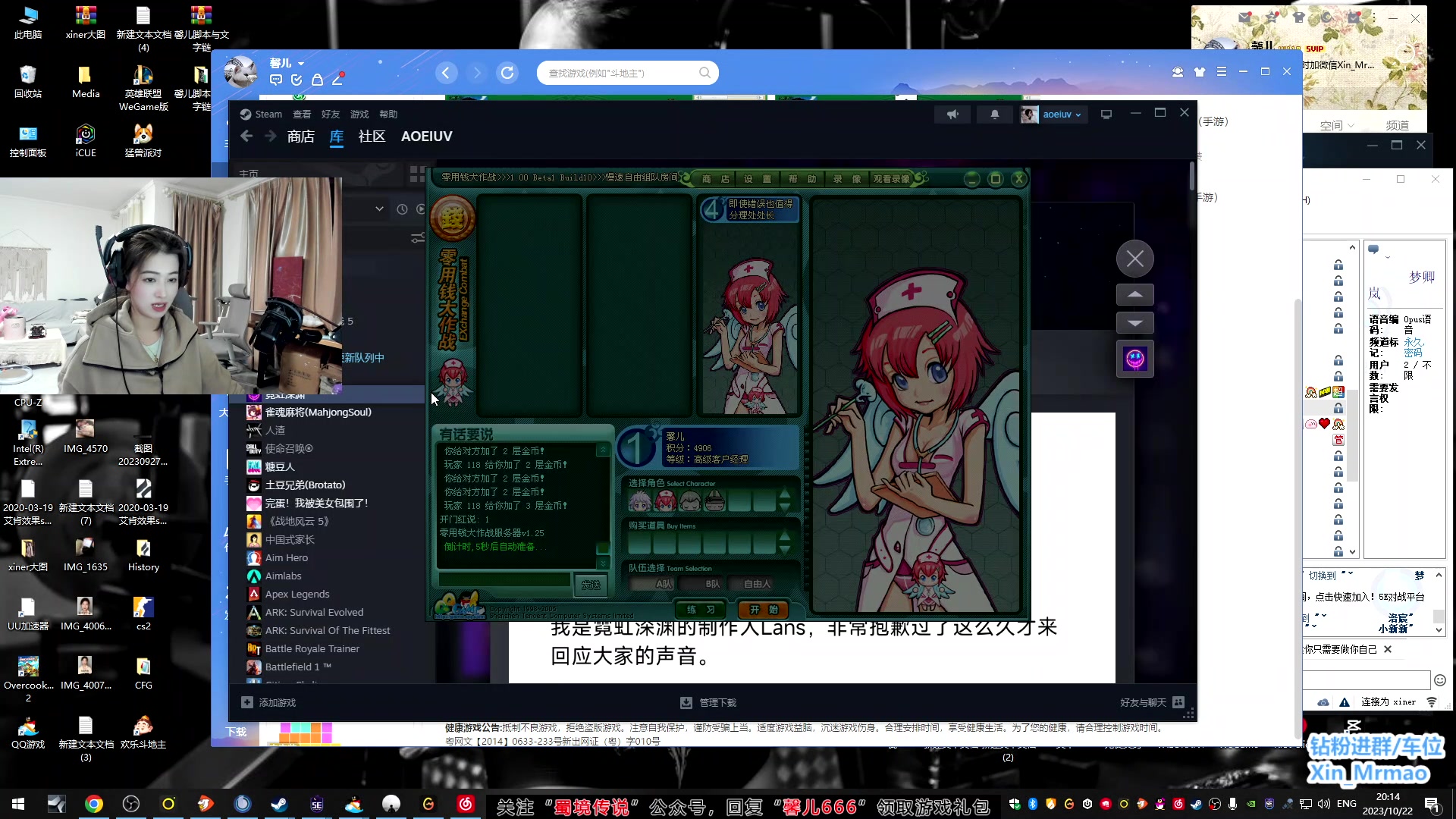Image resolution: width=1456 pixels, height=819 pixels.
Task: Click the chat log scroll-down arrow
Action: pos(603,563)
